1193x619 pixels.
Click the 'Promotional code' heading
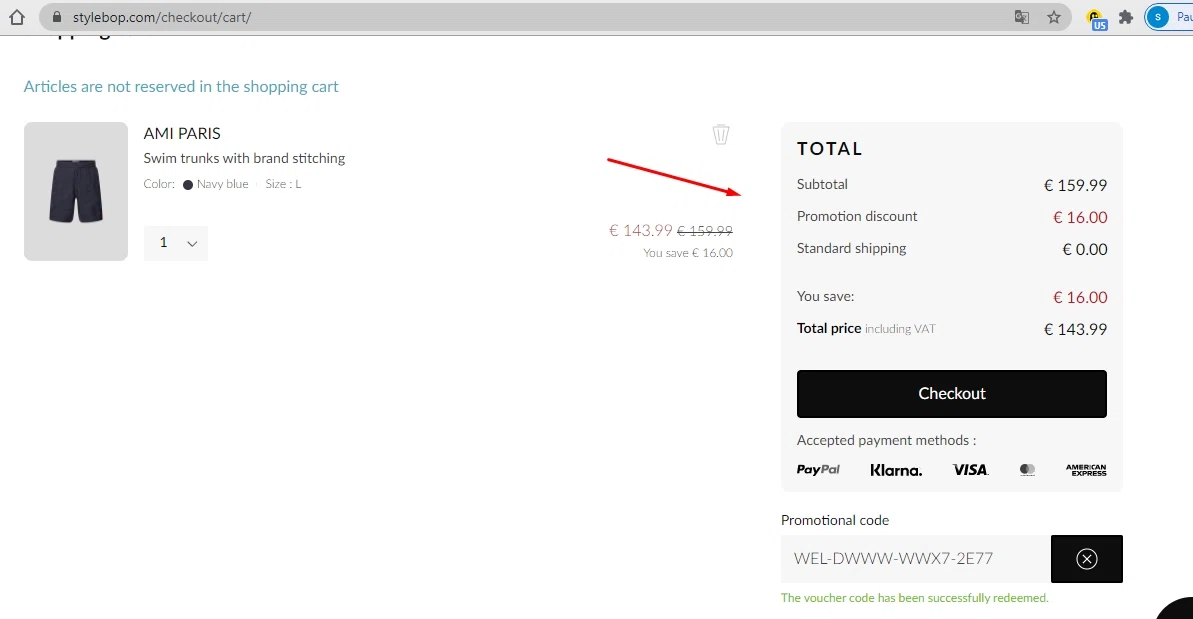click(x=835, y=521)
